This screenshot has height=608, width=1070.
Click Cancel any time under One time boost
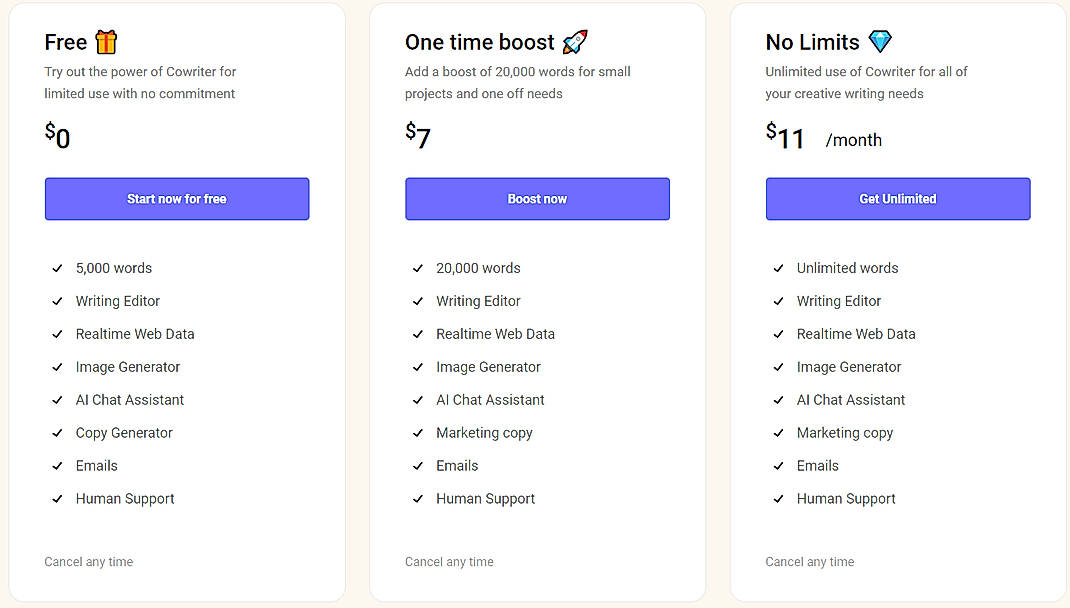pos(449,561)
